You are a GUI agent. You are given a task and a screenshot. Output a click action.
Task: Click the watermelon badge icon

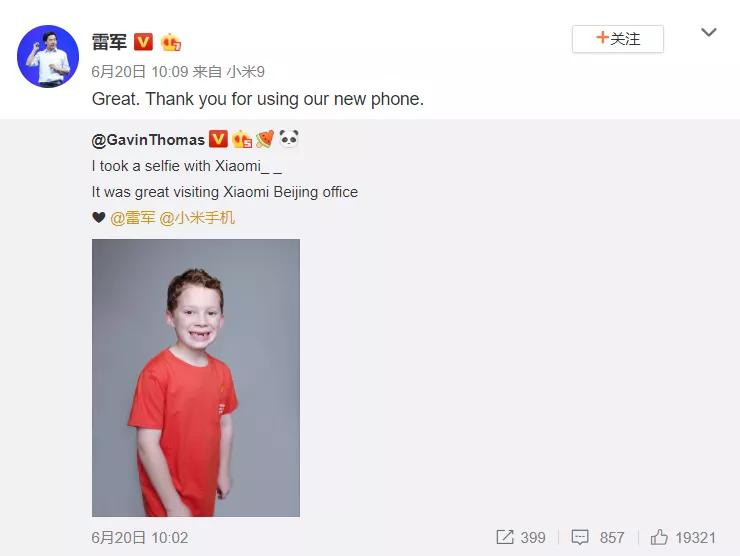click(265, 139)
